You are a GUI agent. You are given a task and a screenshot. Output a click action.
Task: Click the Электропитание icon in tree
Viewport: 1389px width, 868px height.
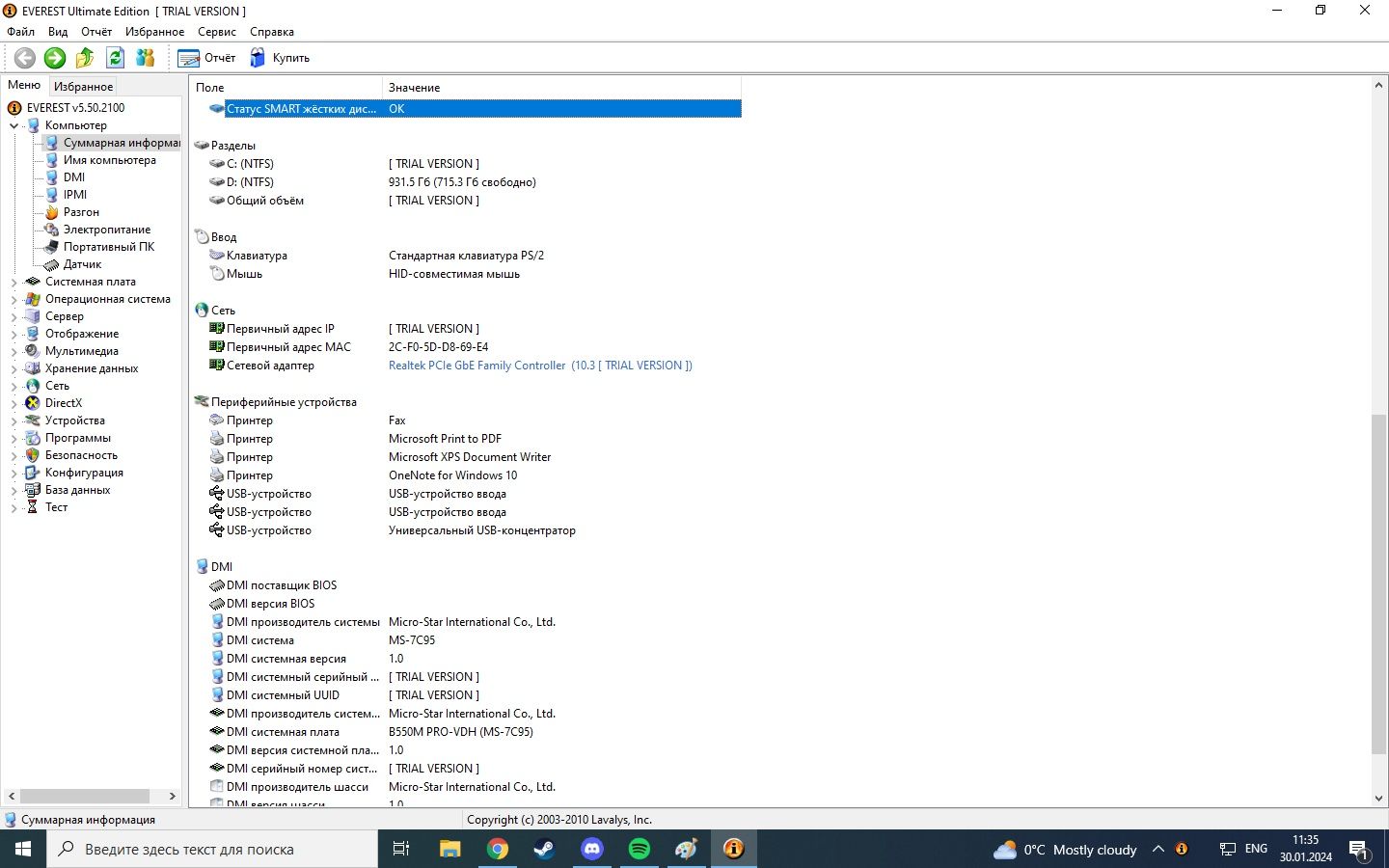click(52, 230)
